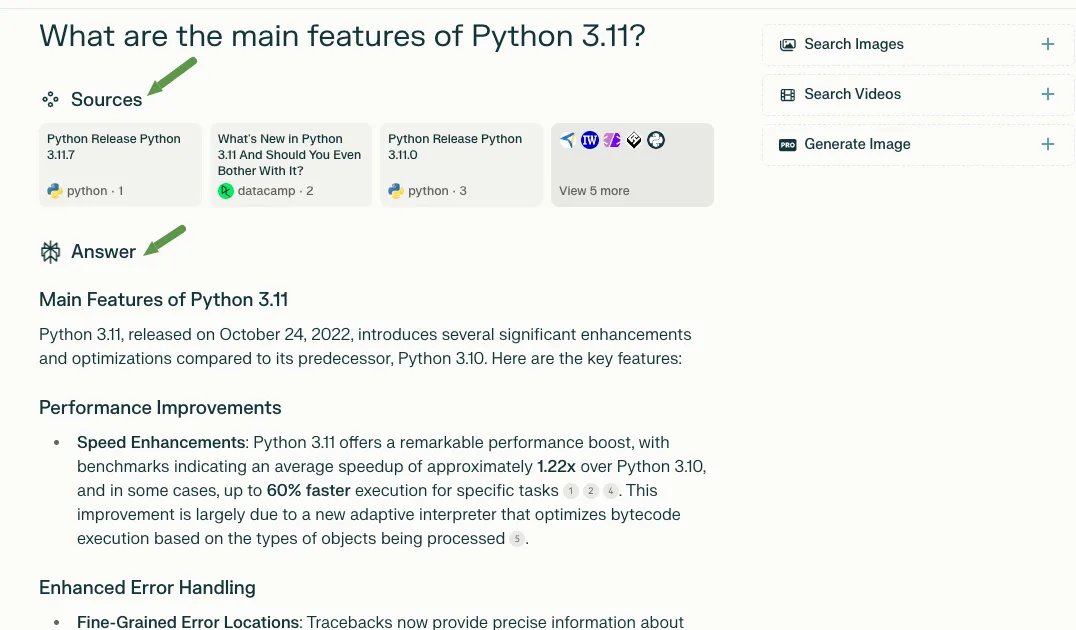Click citation 1 after "specific tasks"
This screenshot has height=630, width=1076.
[571, 491]
